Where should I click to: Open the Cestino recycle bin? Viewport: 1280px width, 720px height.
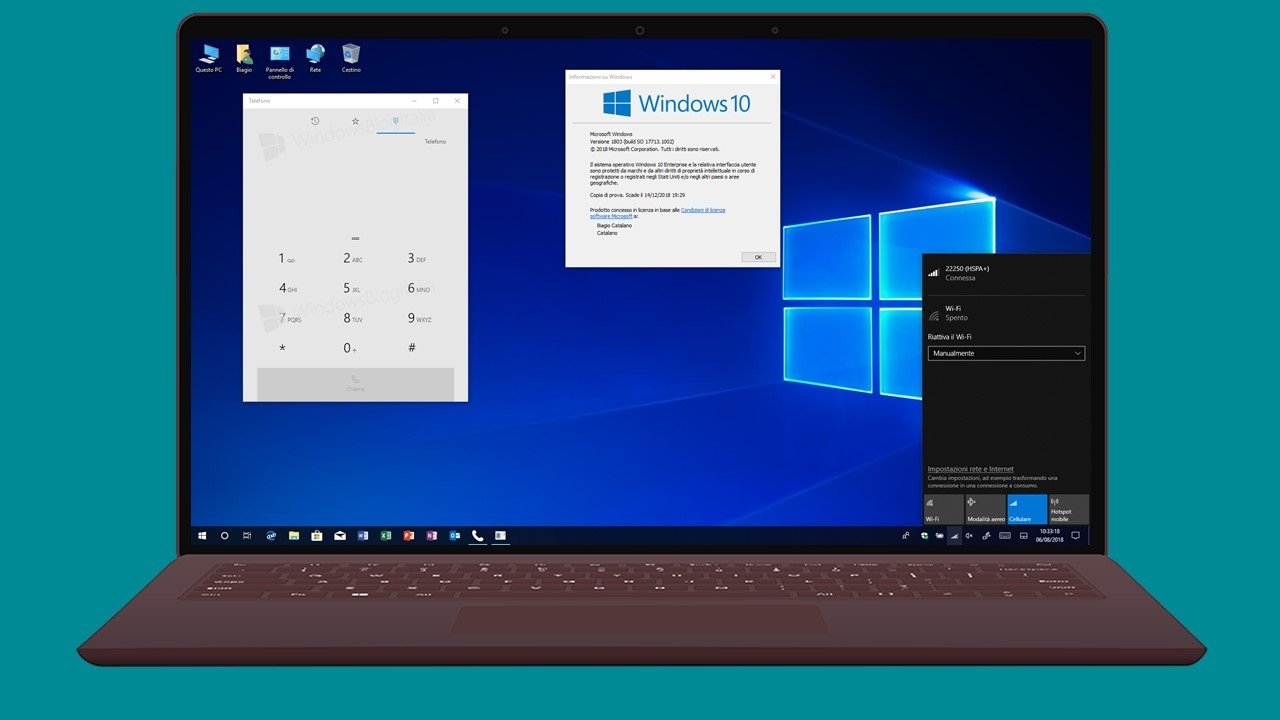351,58
